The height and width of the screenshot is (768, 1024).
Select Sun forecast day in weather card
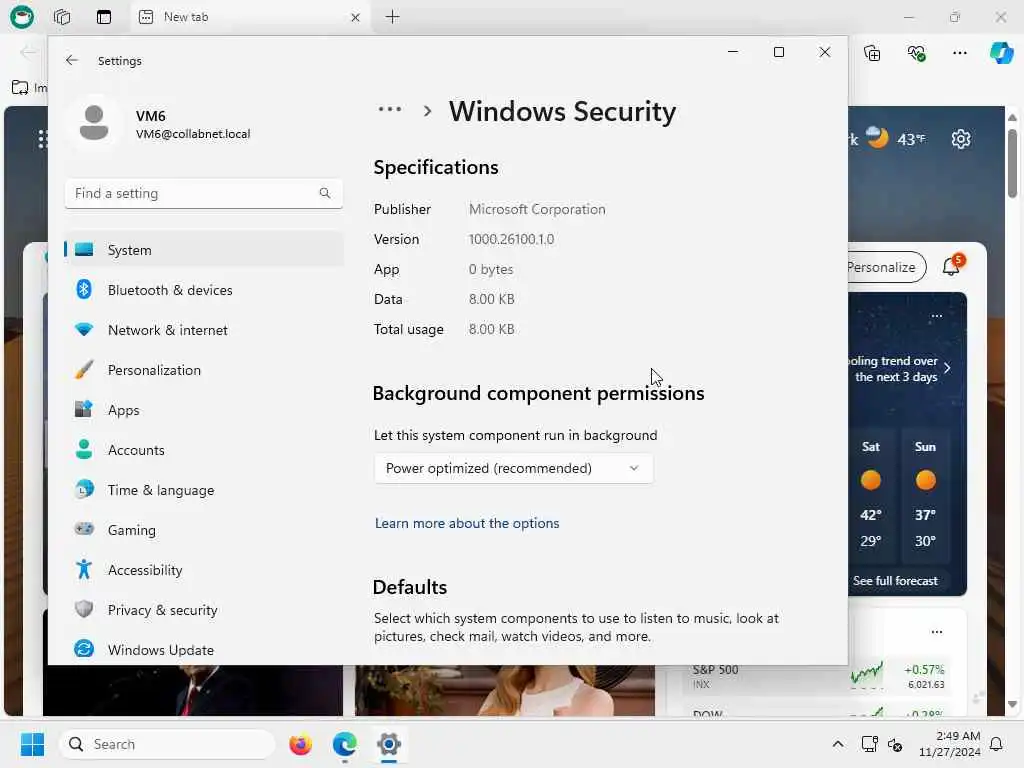[925, 495]
